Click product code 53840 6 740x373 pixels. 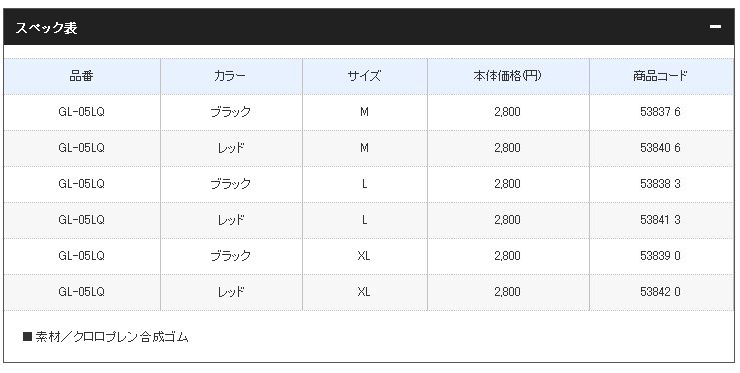tap(660, 148)
